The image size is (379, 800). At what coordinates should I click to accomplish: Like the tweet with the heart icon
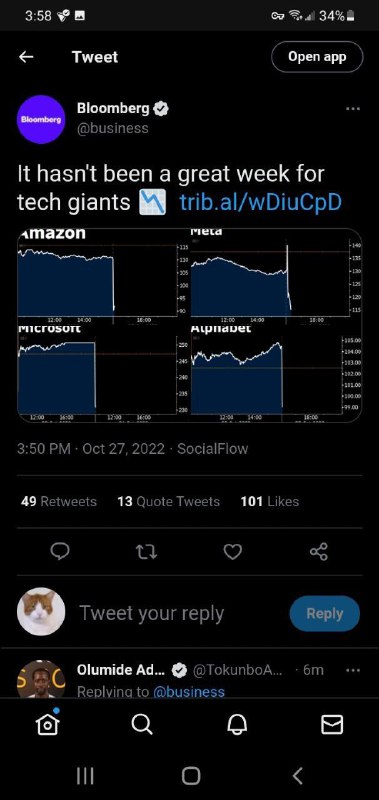pos(233,552)
